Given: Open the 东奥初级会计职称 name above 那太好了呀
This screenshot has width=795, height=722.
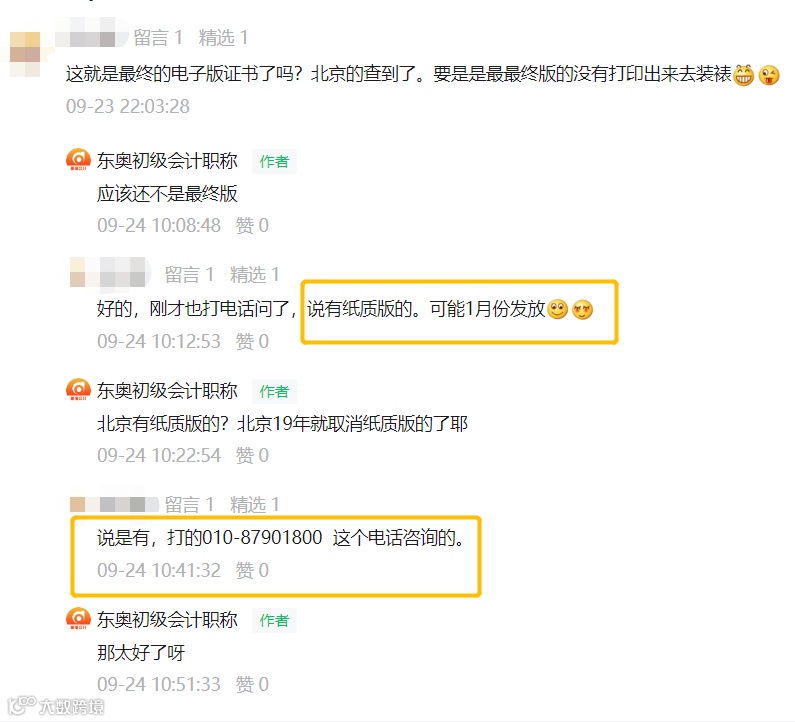Looking at the screenshot, I should tap(167, 620).
